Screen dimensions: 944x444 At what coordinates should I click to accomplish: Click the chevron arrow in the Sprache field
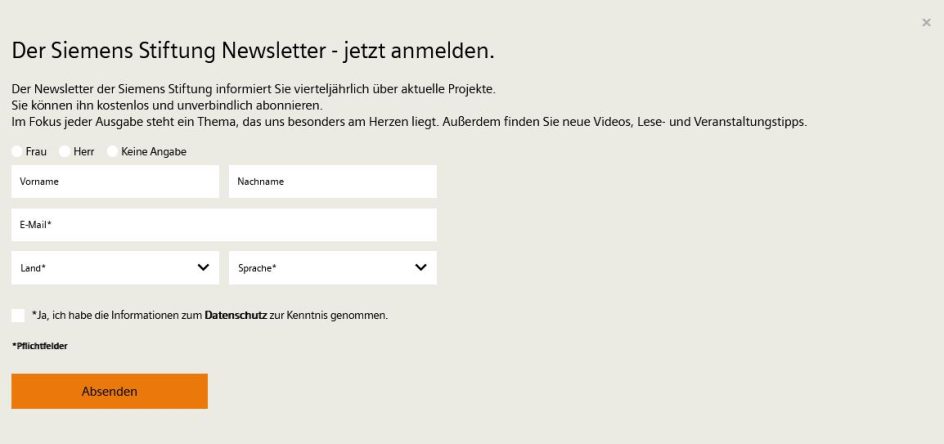coord(421,267)
